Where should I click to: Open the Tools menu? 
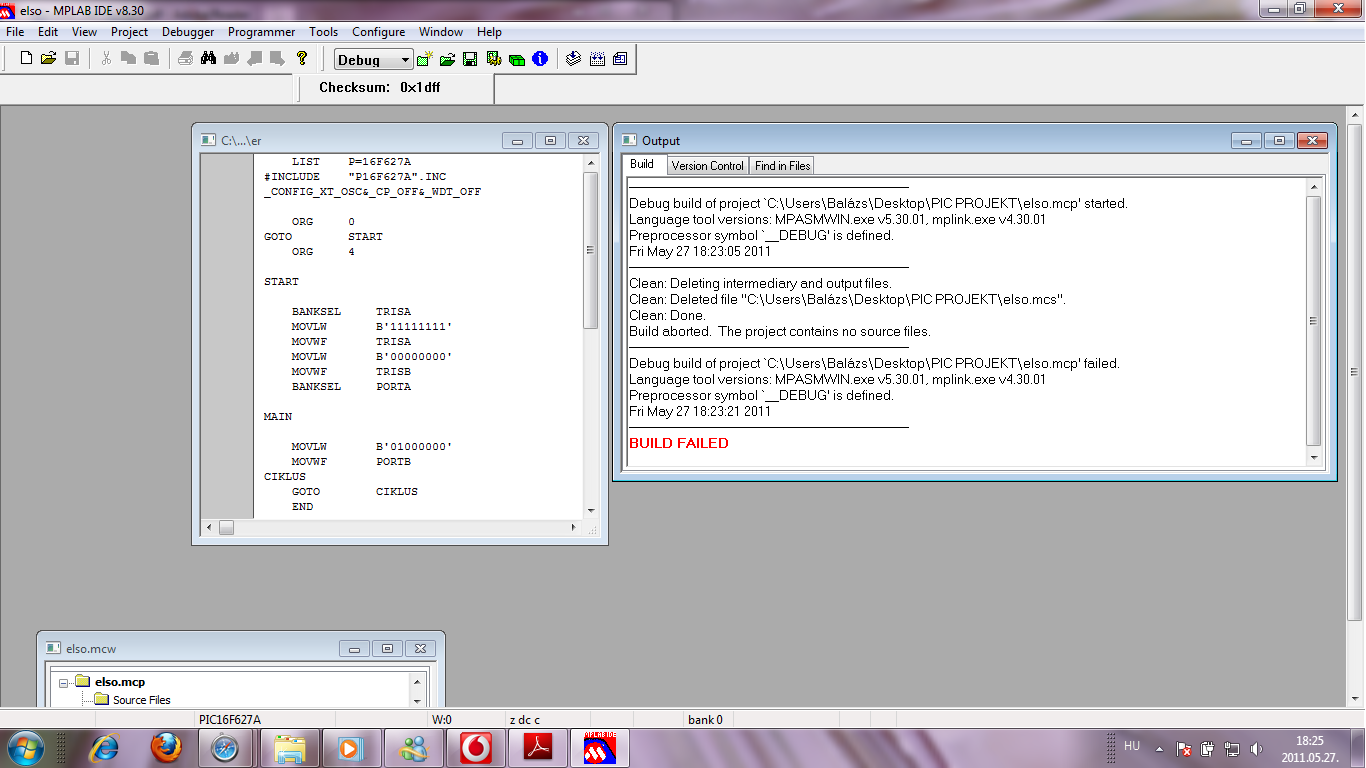click(x=324, y=32)
